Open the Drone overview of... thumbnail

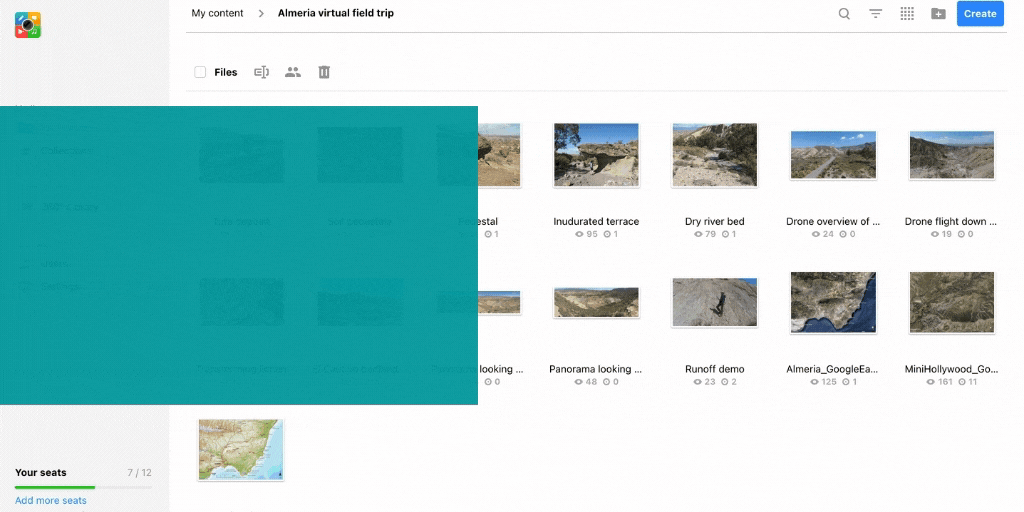833,155
